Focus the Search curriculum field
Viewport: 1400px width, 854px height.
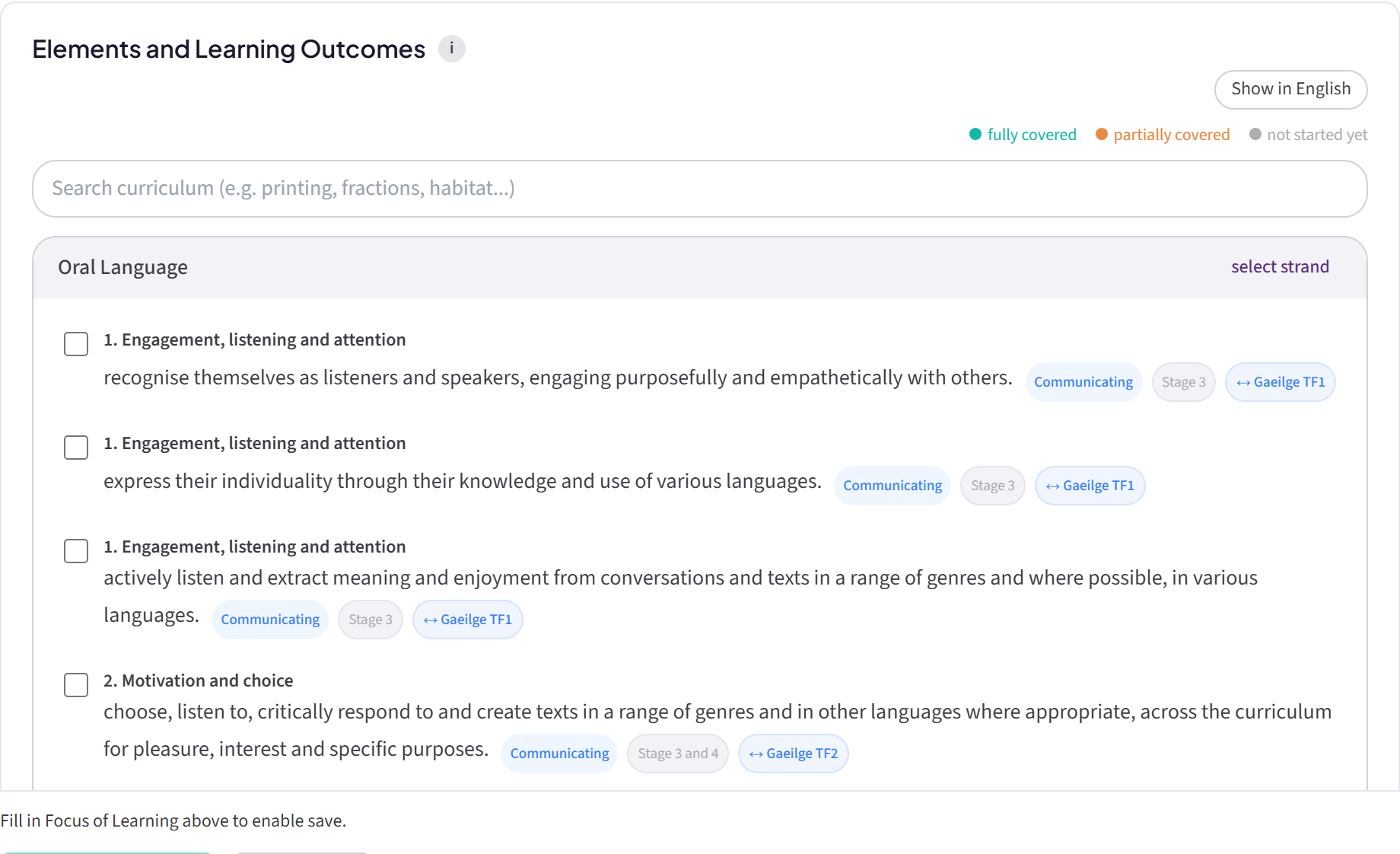699,188
